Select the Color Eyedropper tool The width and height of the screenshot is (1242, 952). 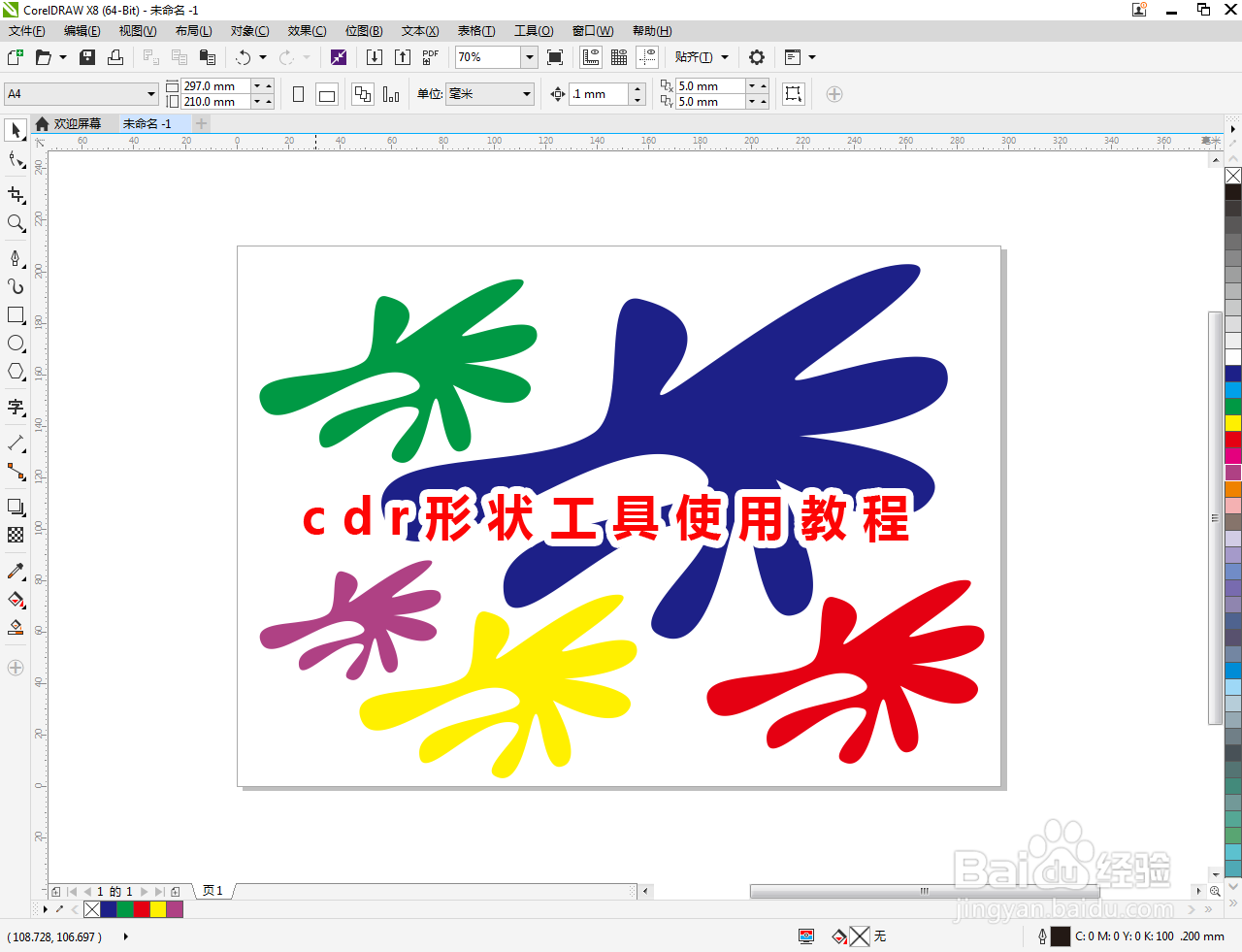pyautogui.click(x=16, y=571)
